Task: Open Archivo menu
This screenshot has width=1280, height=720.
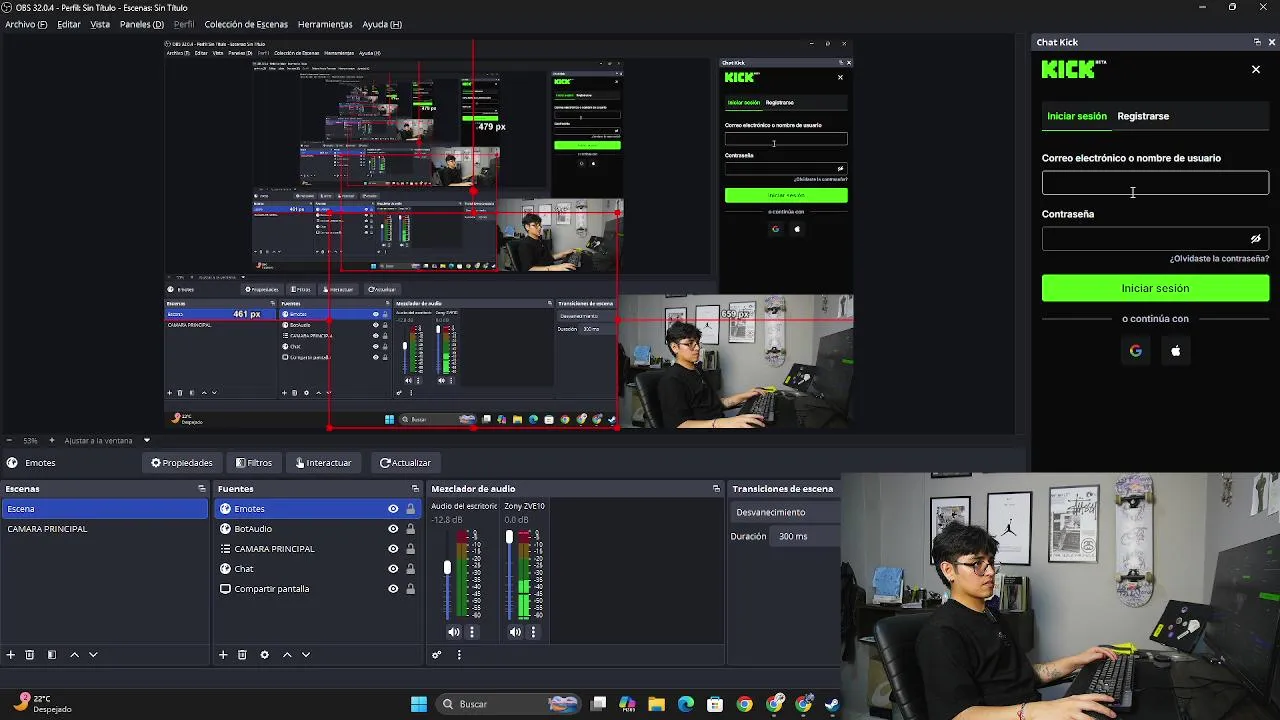Action: click(x=26, y=24)
